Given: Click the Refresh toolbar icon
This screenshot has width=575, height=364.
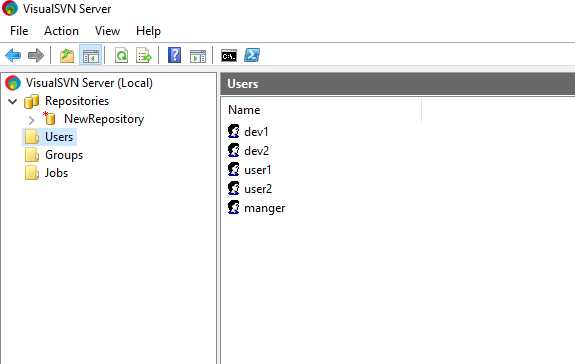Looking at the screenshot, I should (121, 56).
